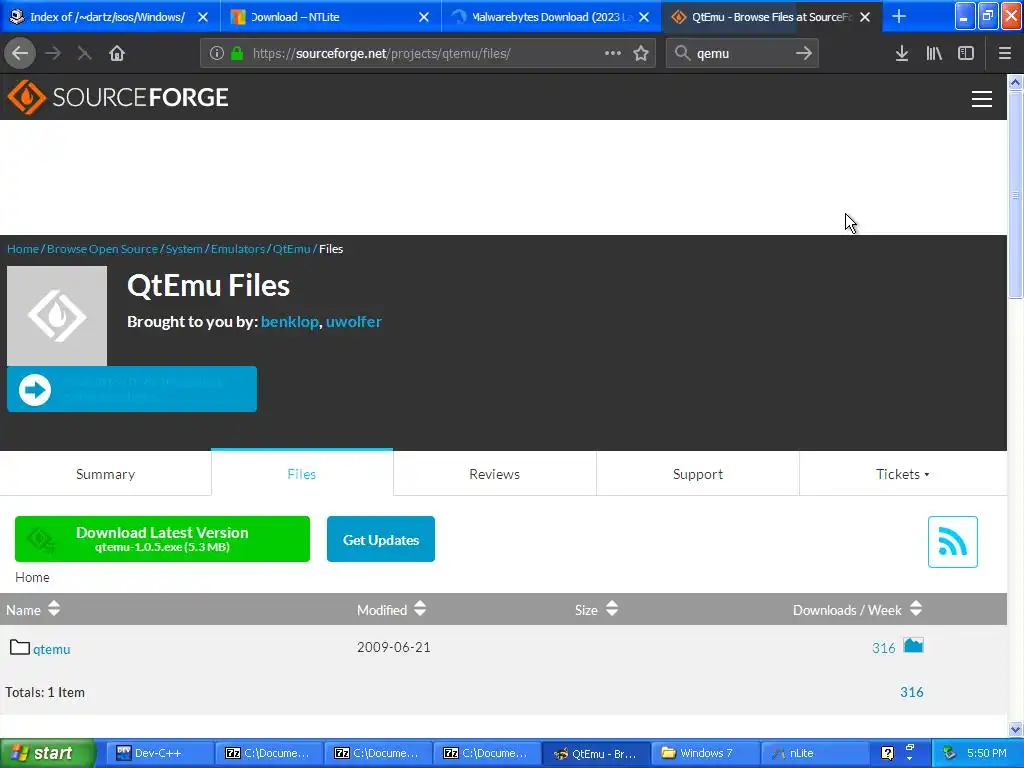
Task: Open the qtemu folder link
Action: pos(52,648)
